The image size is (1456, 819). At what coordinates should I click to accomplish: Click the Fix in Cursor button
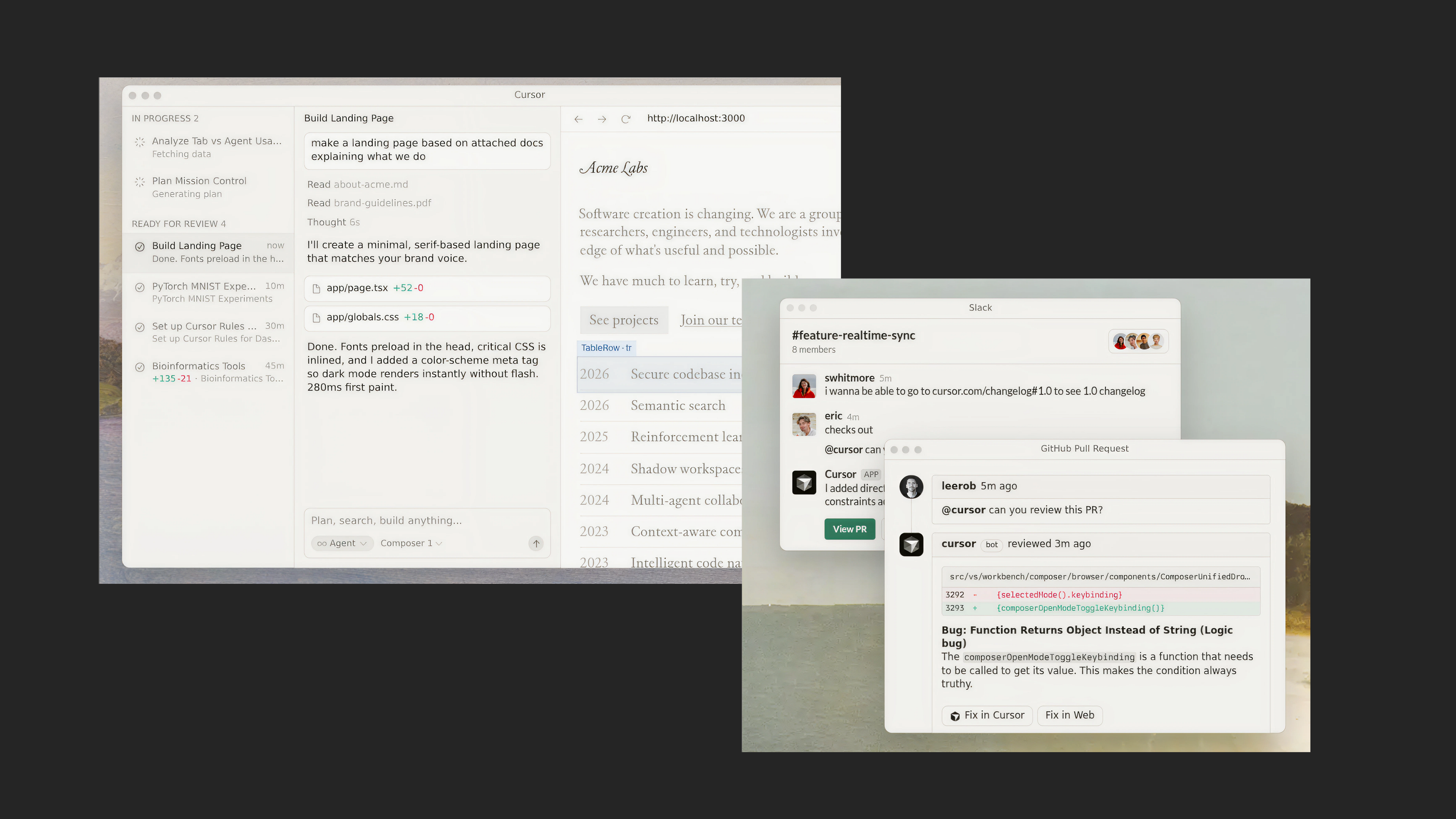[x=987, y=716]
